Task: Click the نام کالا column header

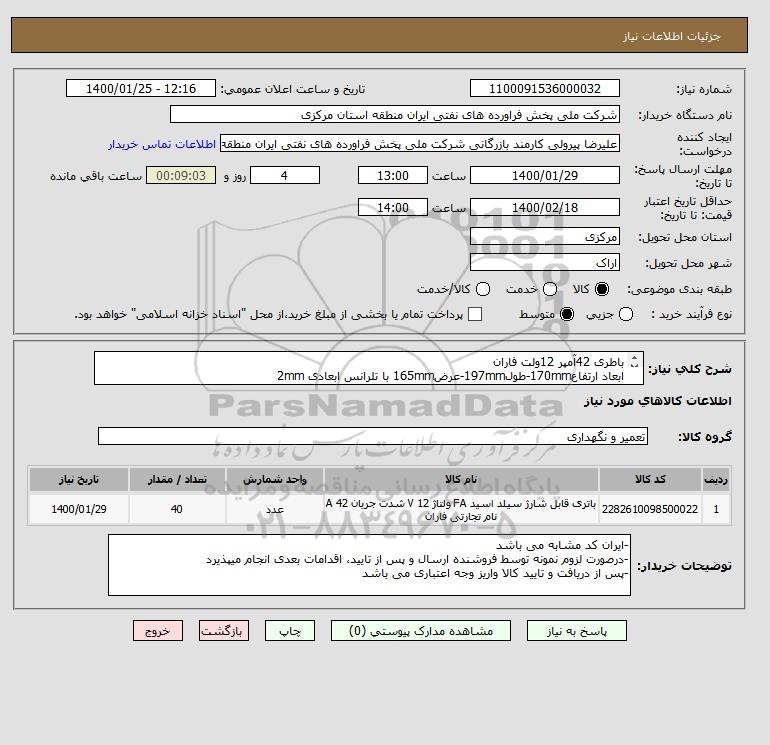Action: [461, 479]
